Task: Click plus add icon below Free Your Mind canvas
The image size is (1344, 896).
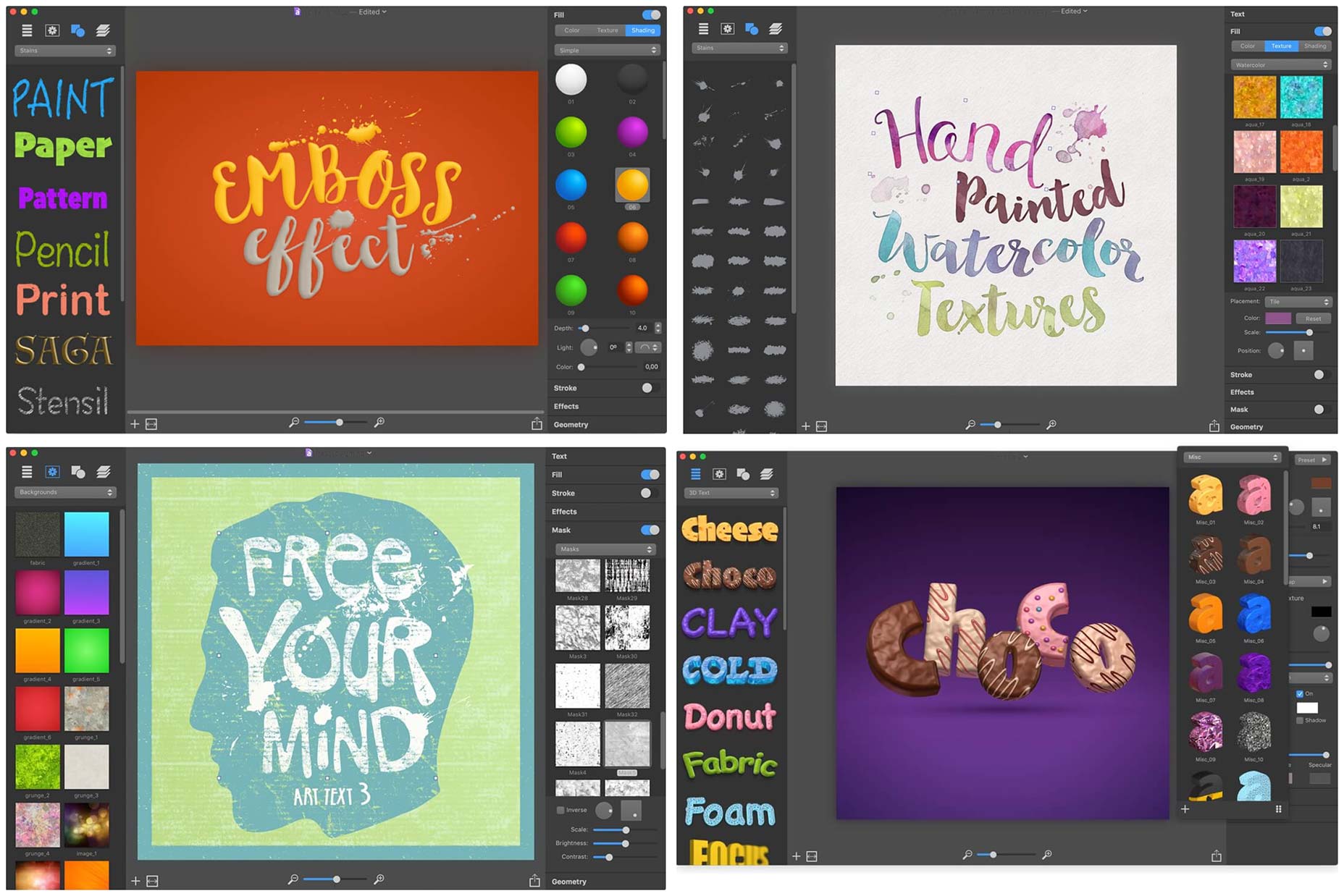Action: (135, 881)
